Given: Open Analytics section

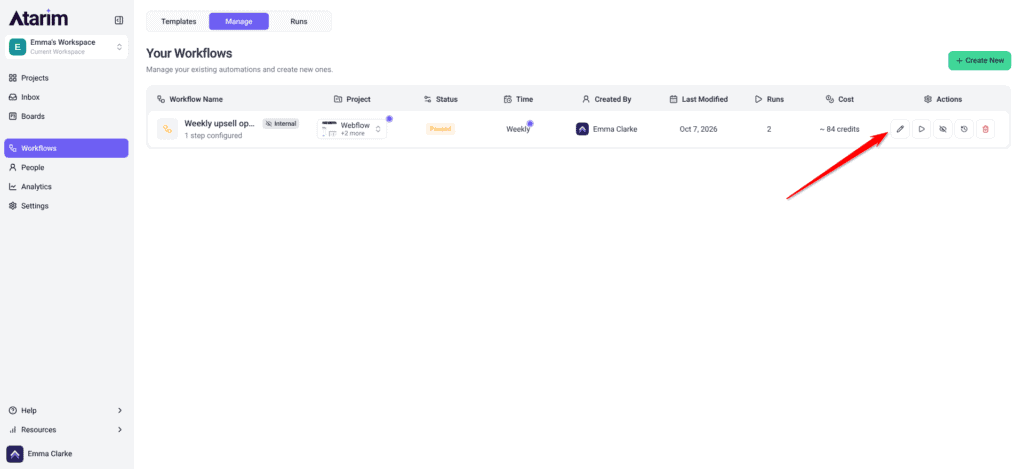Looking at the screenshot, I should 66,186.
